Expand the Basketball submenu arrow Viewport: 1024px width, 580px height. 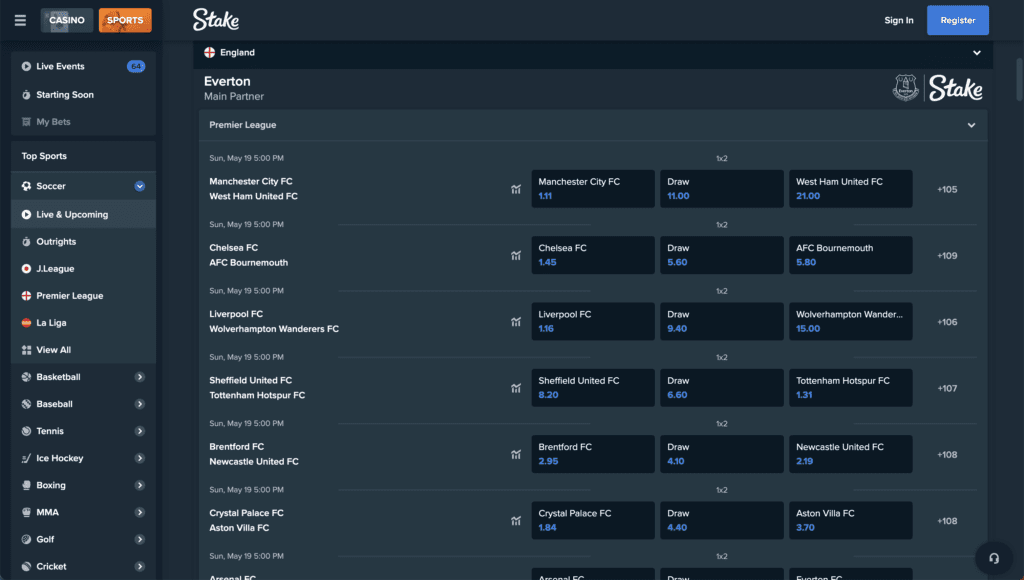coord(140,377)
